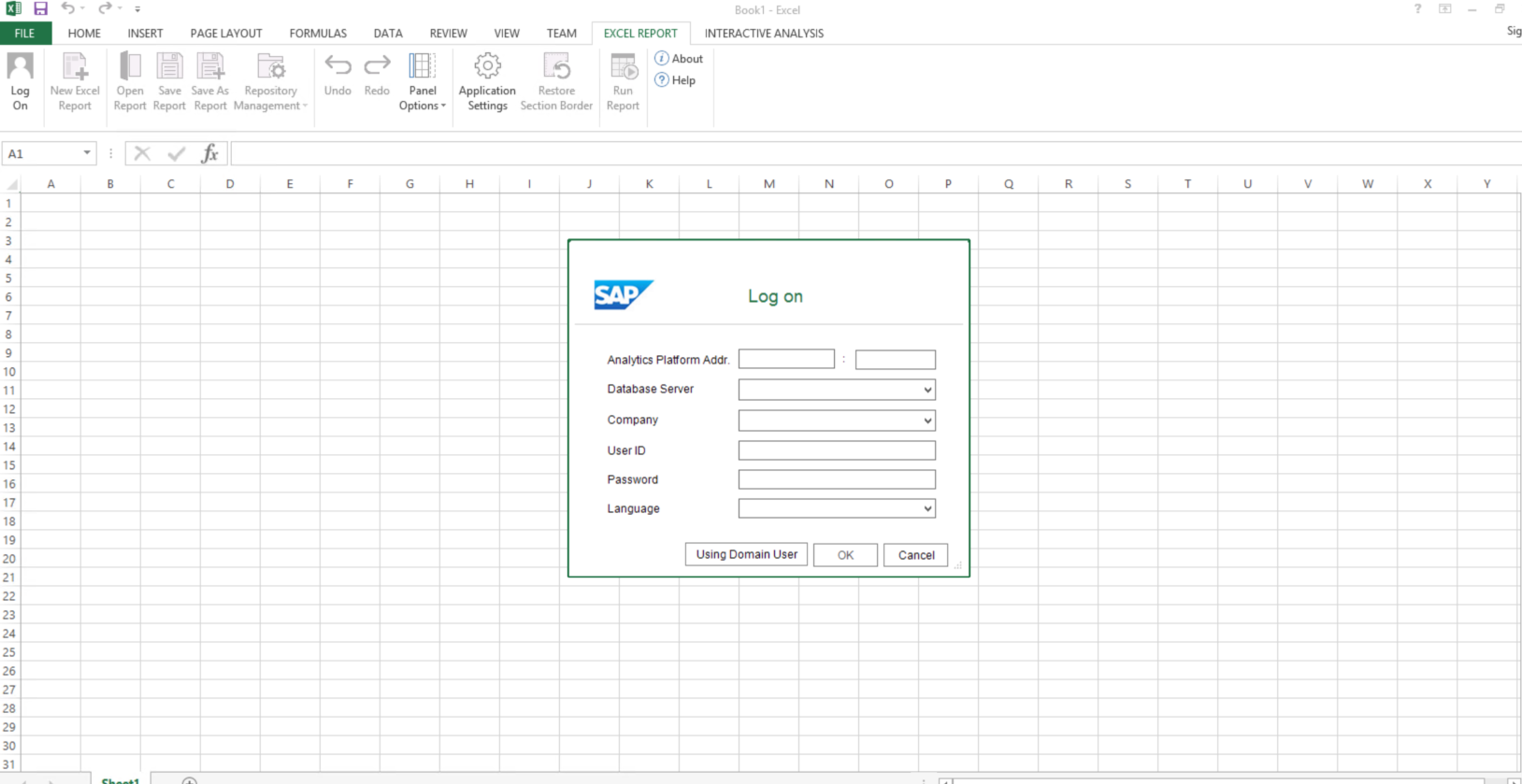Image resolution: width=1522 pixels, height=784 pixels.
Task: Expand the Company combo box
Action: tap(927, 421)
